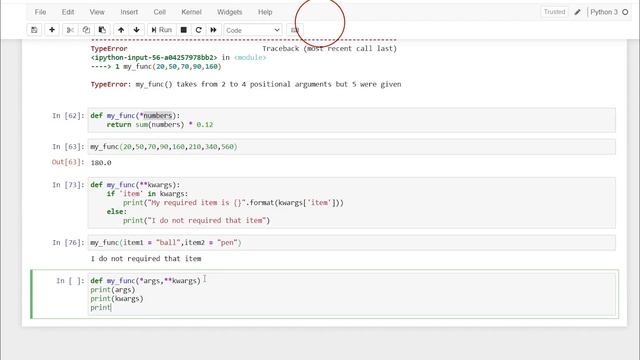Restart kernel and rerun all cells
Screen dimensions: 640x360
[x=213, y=30]
